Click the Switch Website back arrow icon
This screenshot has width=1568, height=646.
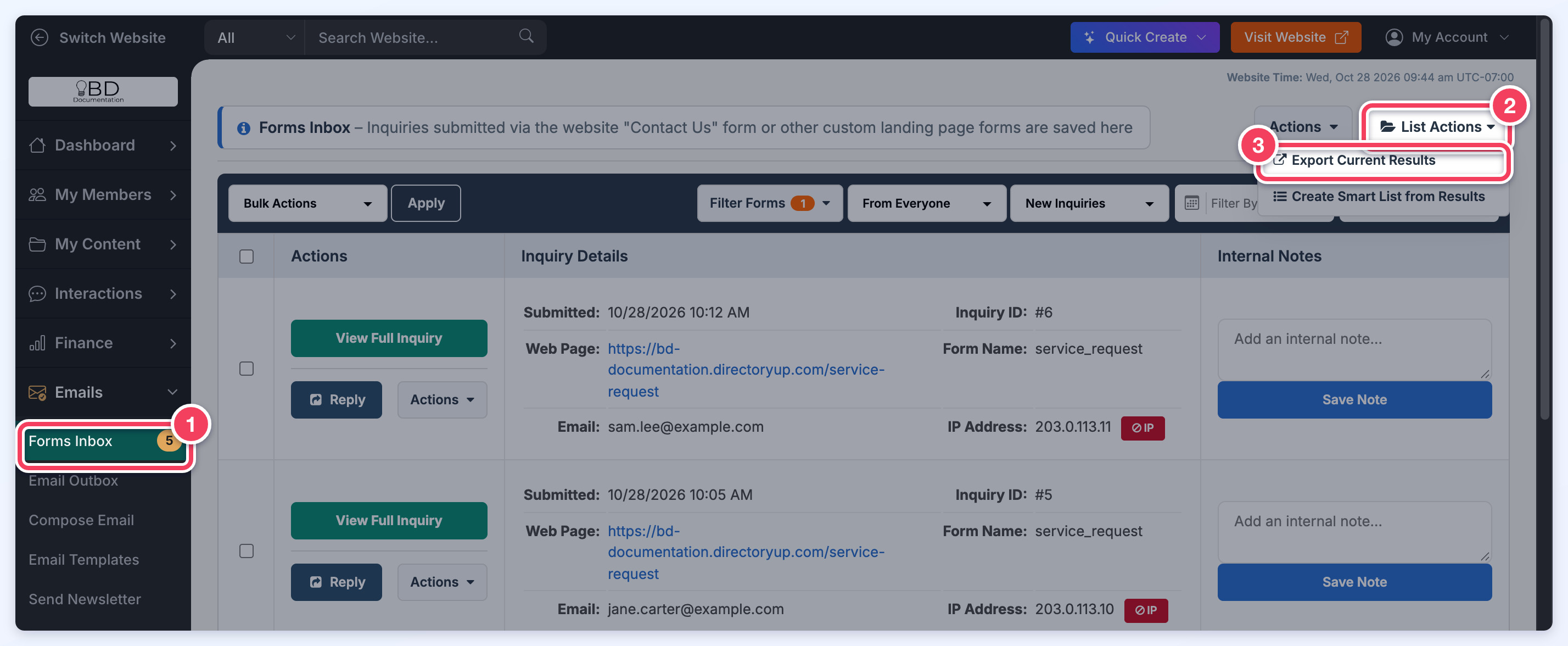(40, 37)
